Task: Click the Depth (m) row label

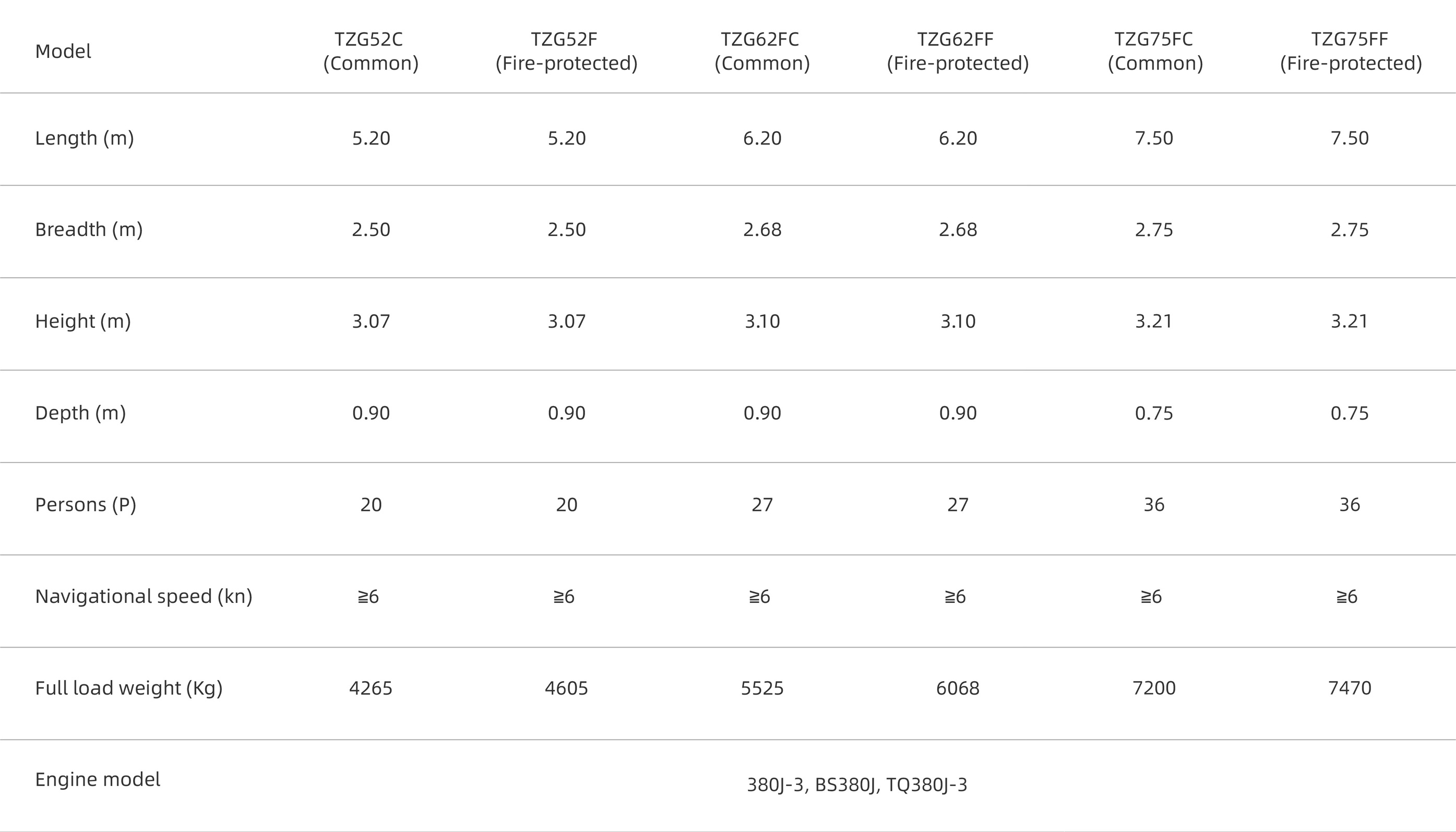Action: 80,413
